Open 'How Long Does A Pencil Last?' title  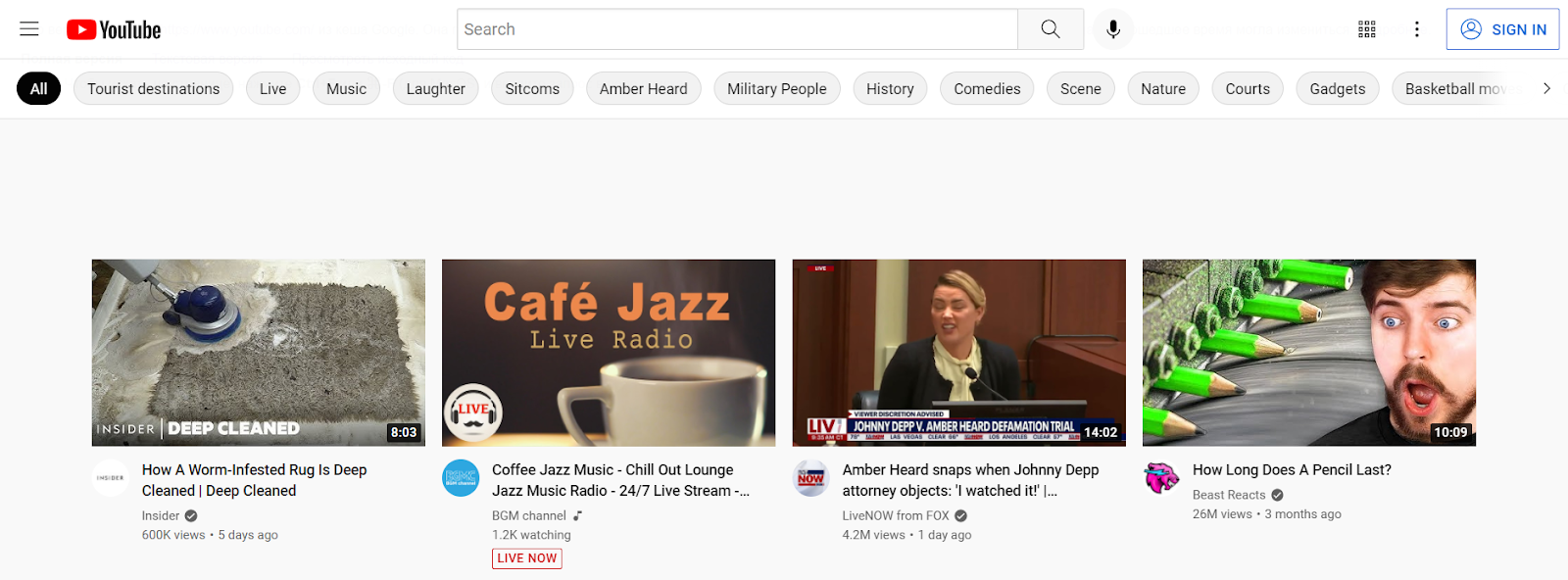click(1292, 470)
